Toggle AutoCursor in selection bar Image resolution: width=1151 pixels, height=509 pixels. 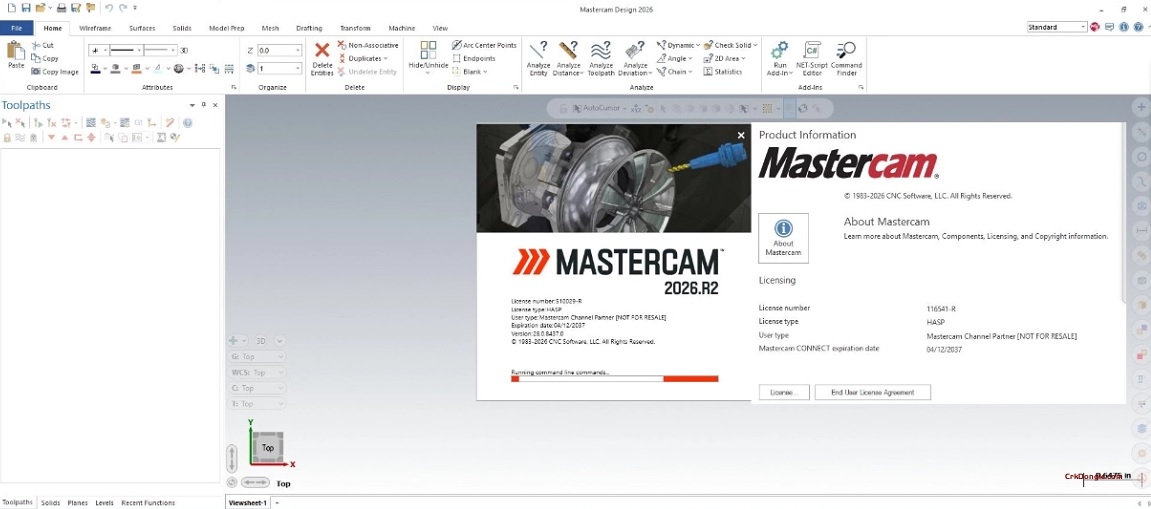pyautogui.click(x=598, y=108)
